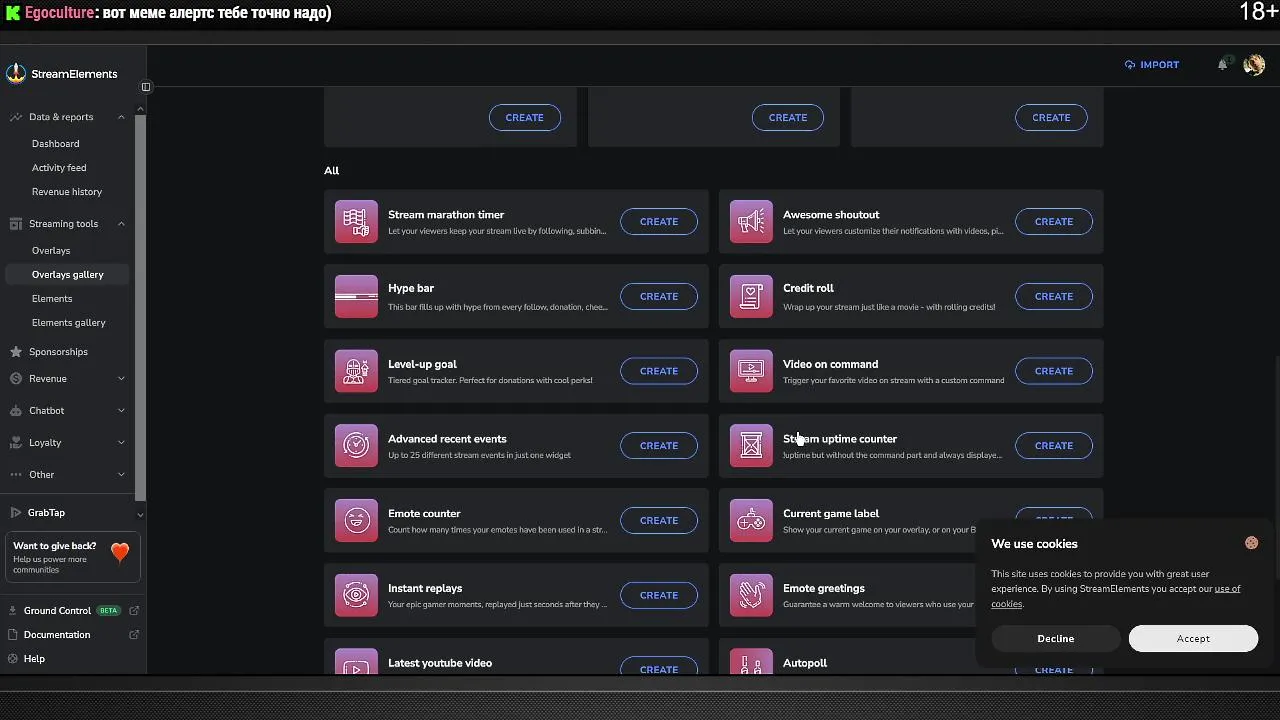Viewport: 1280px width, 720px height.
Task: Accept cookies
Action: pyautogui.click(x=1193, y=639)
